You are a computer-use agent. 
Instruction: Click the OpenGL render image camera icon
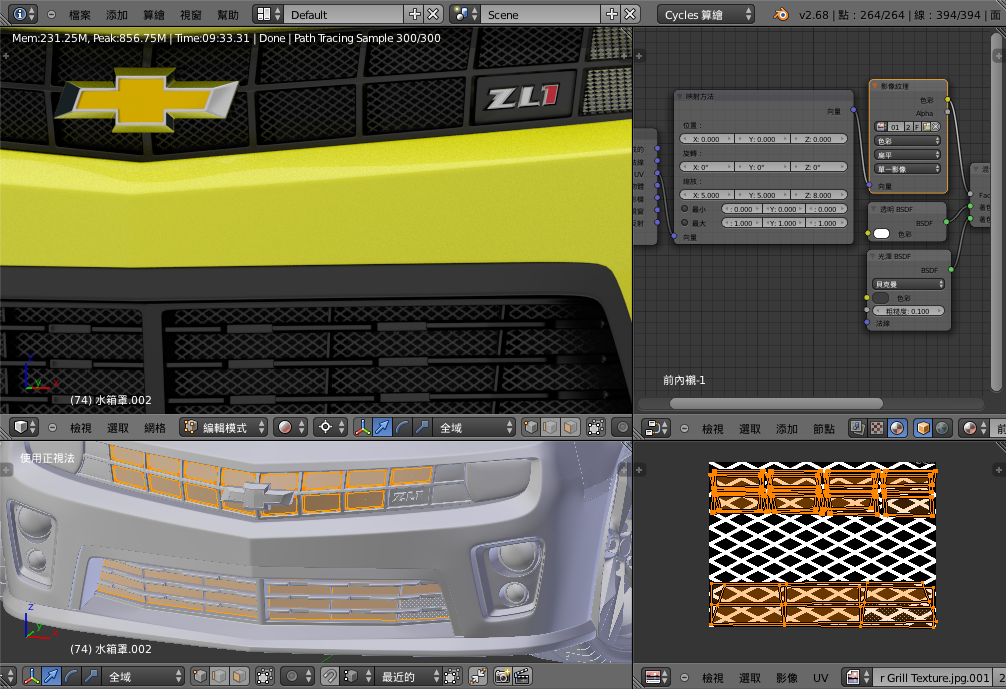point(502,676)
